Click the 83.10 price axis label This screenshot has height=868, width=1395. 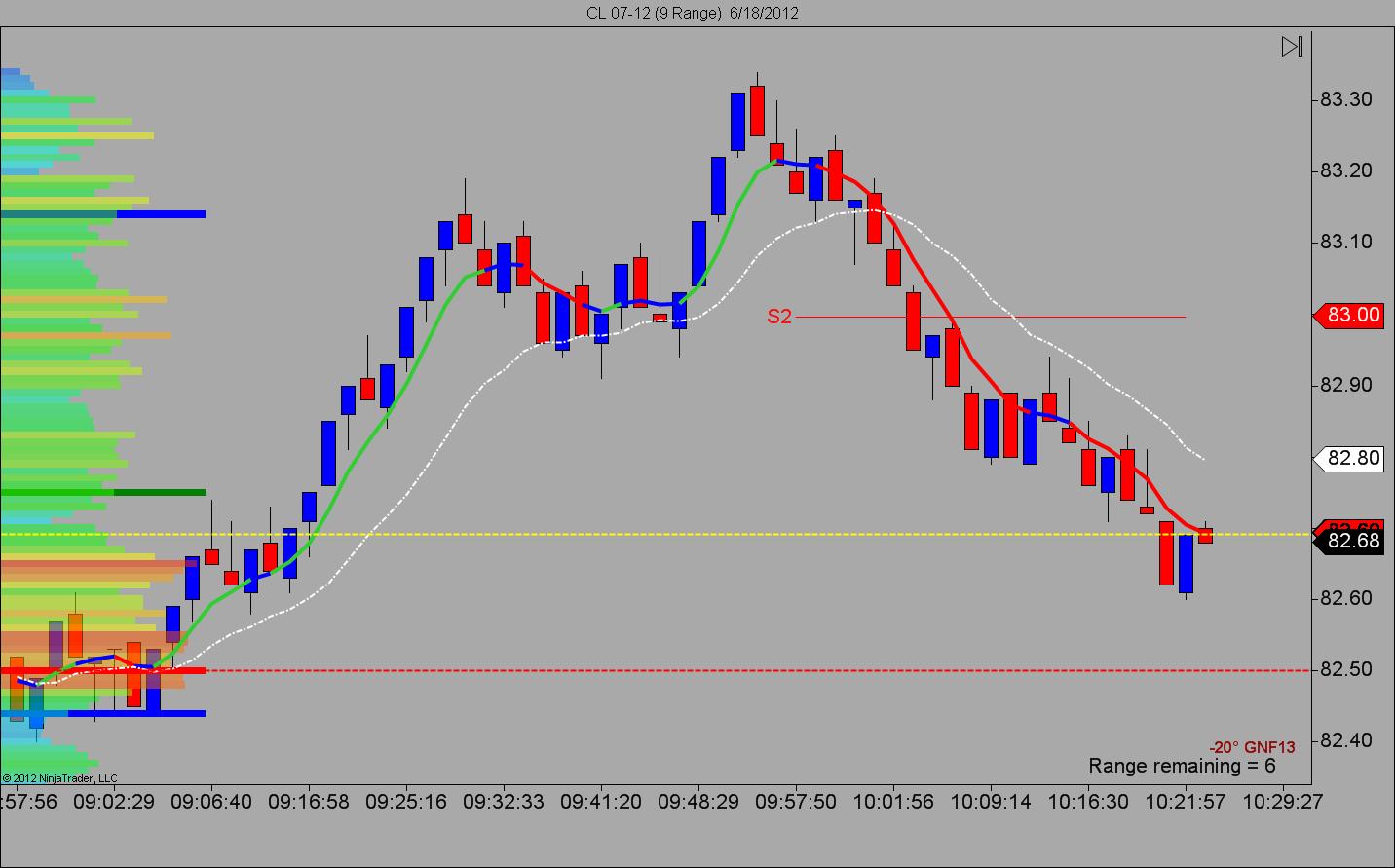[x=1345, y=242]
